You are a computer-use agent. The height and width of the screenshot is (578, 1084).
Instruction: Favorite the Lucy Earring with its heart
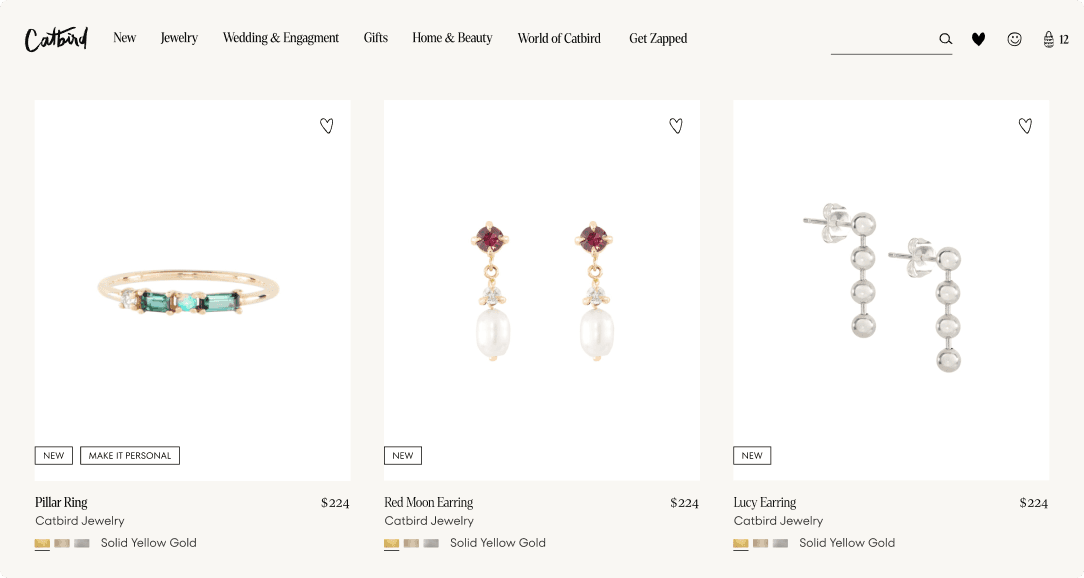click(x=1025, y=125)
